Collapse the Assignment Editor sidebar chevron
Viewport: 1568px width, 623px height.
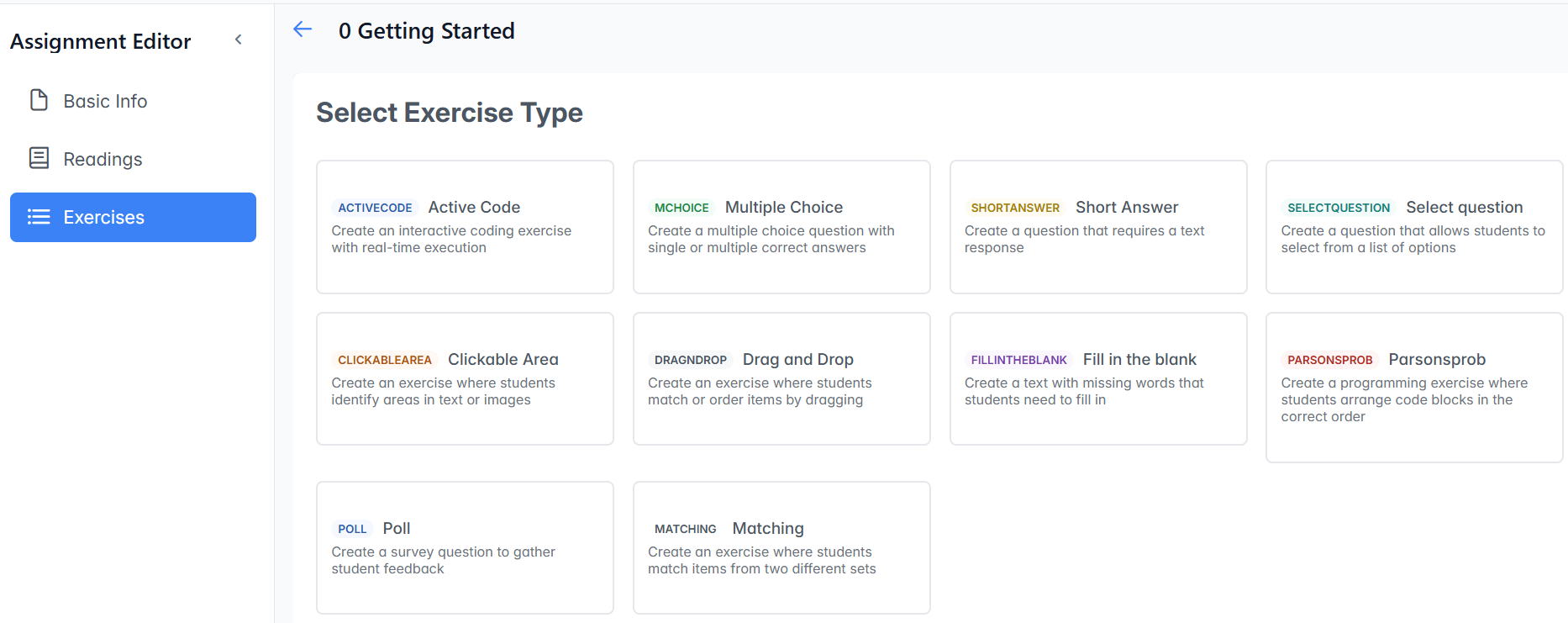(x=239, y=40)
